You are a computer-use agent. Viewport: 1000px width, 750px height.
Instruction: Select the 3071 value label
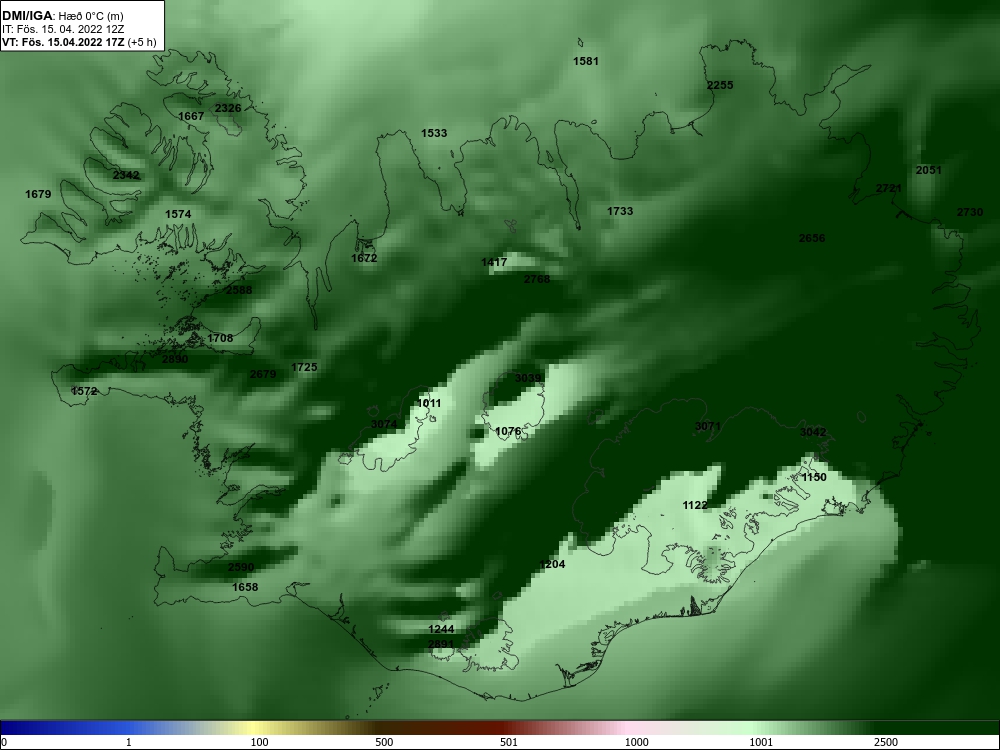(x=707, y=427)
